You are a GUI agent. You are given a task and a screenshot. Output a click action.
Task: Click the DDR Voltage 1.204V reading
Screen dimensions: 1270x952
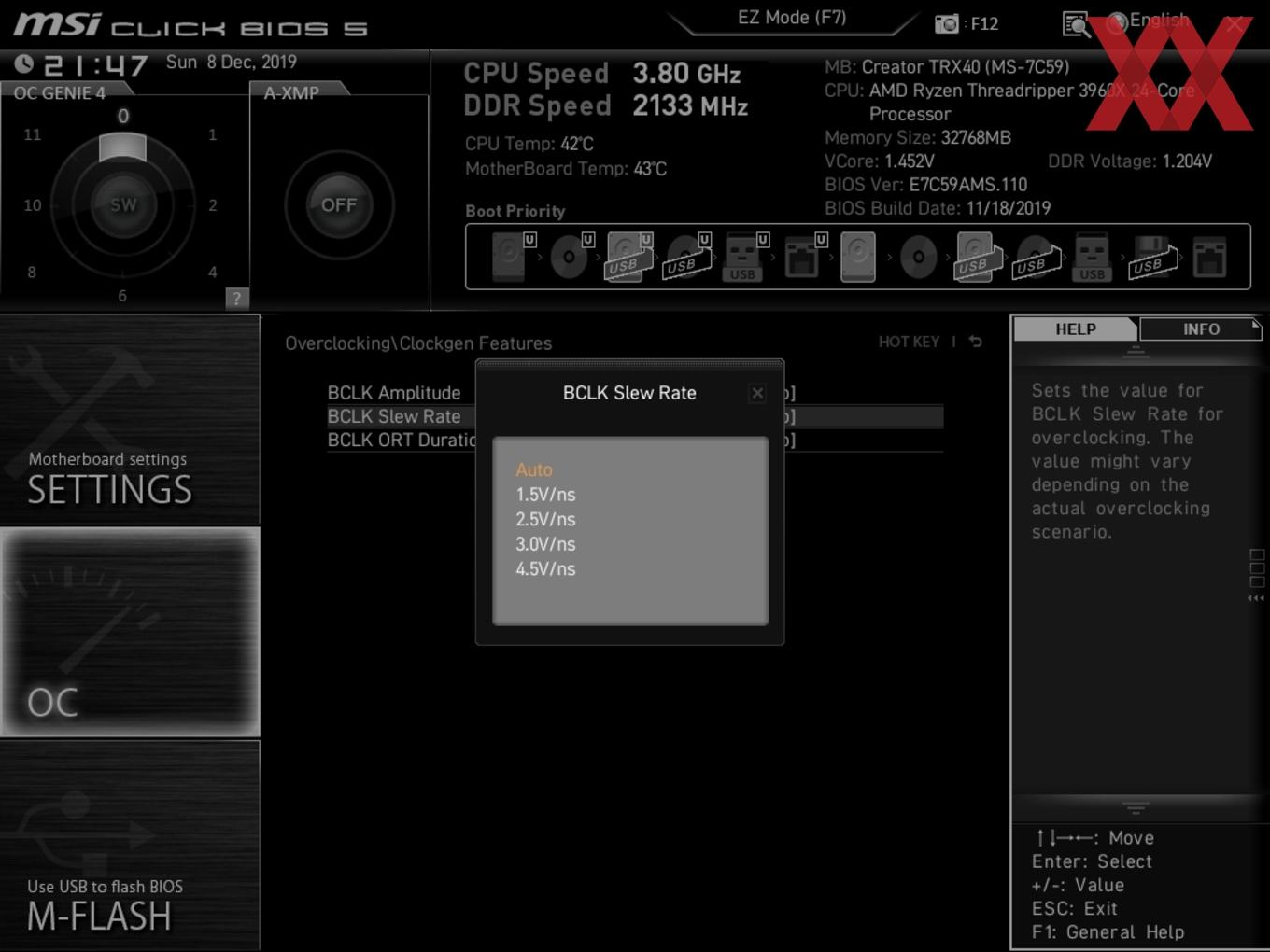pyautogui.click(x=1130, y=161)
